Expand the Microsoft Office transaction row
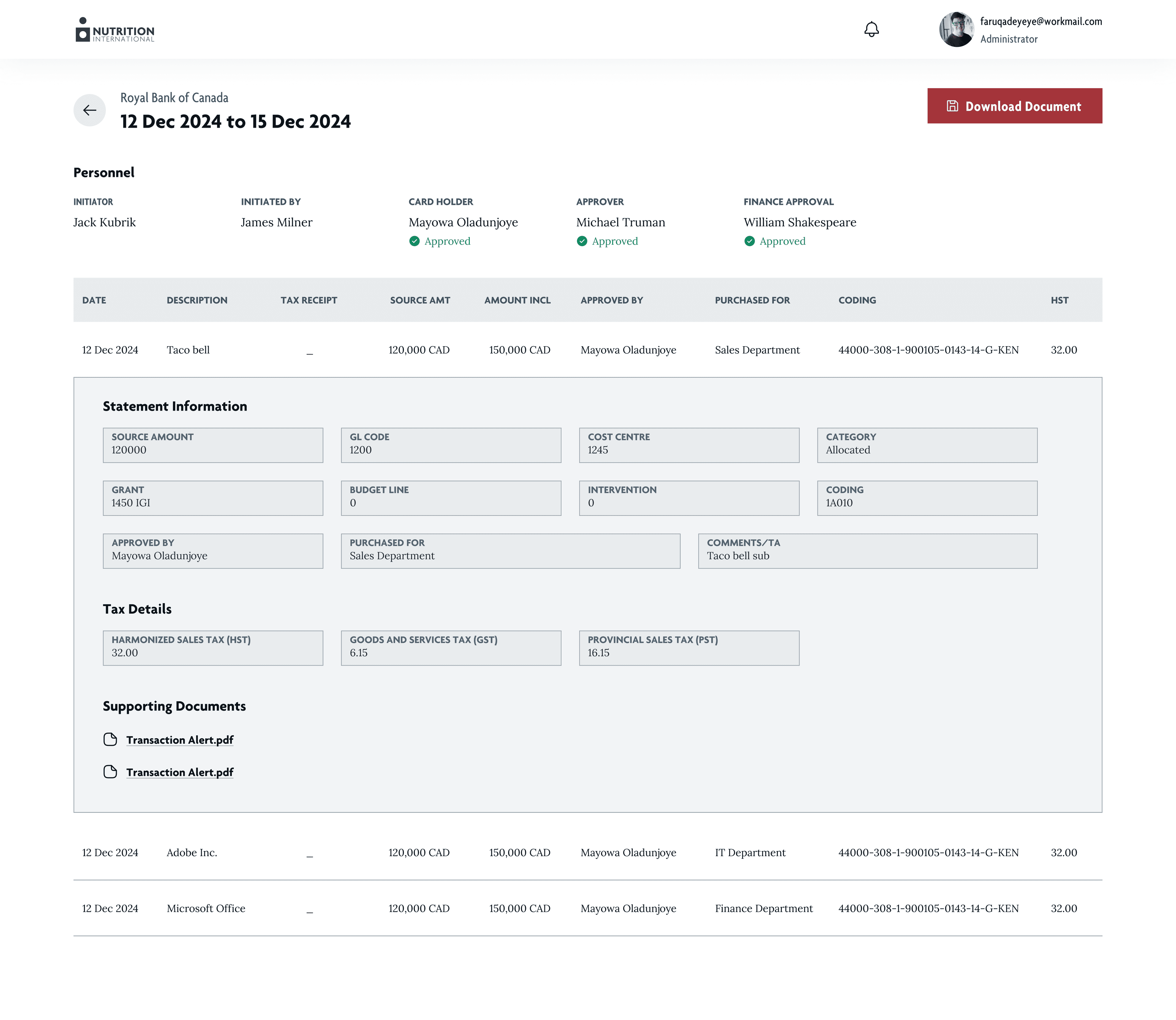This screenshot has width=1176, height=1020. pyautogui.click(x=587, y=909)
